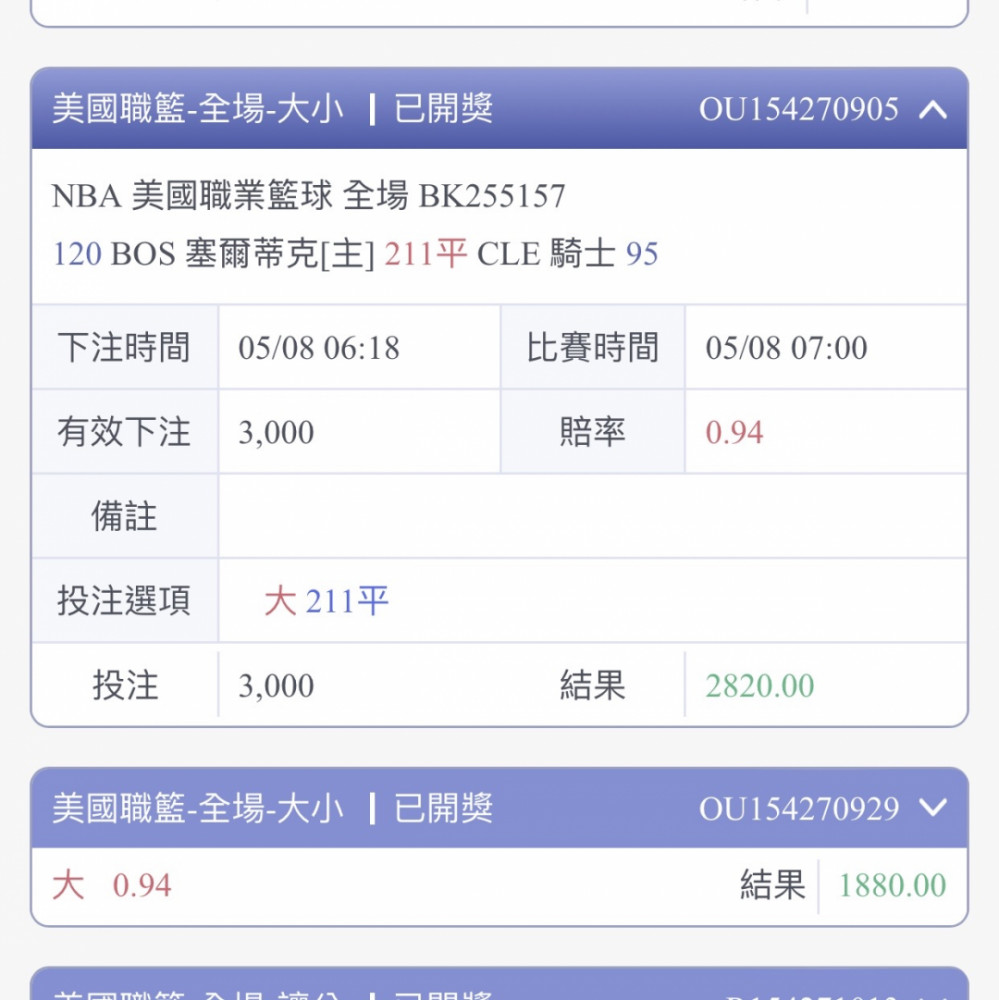999x1000 pixels.
Task: Click the result amount 2820.00
Action: (x=759, y=686)
